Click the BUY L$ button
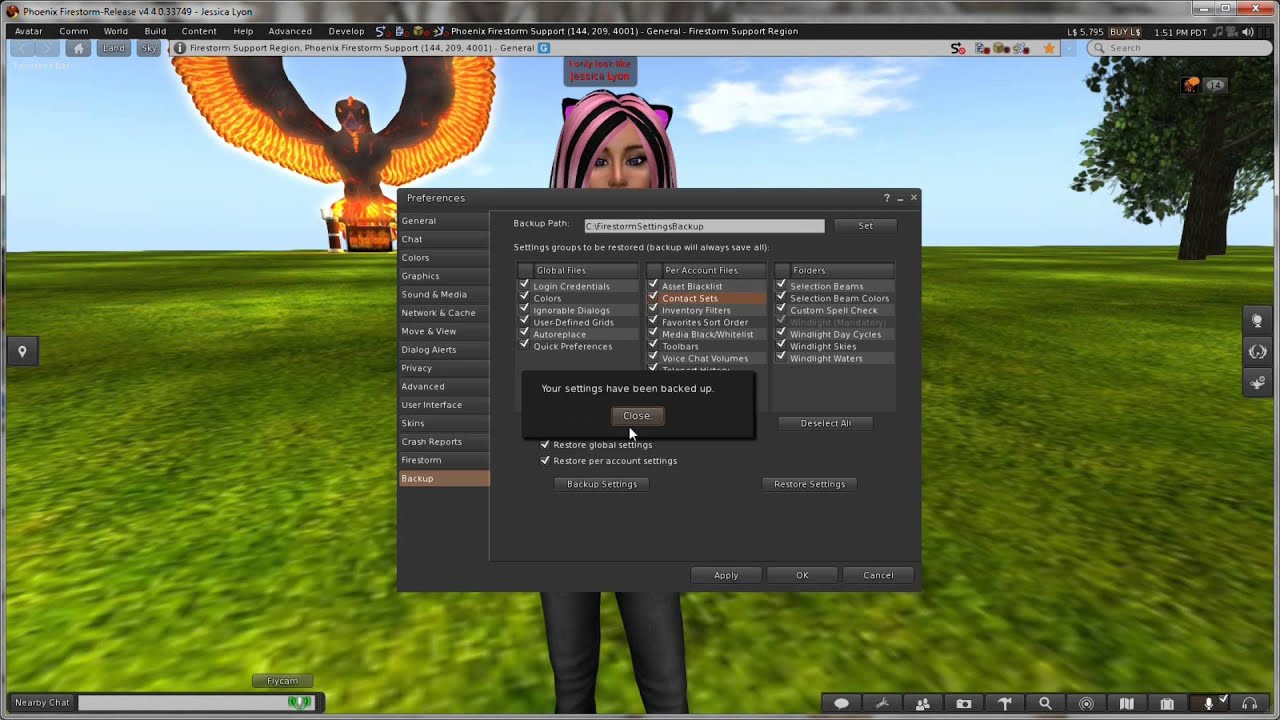This screenshot has width=1280, height=720. click(1125, 32)
